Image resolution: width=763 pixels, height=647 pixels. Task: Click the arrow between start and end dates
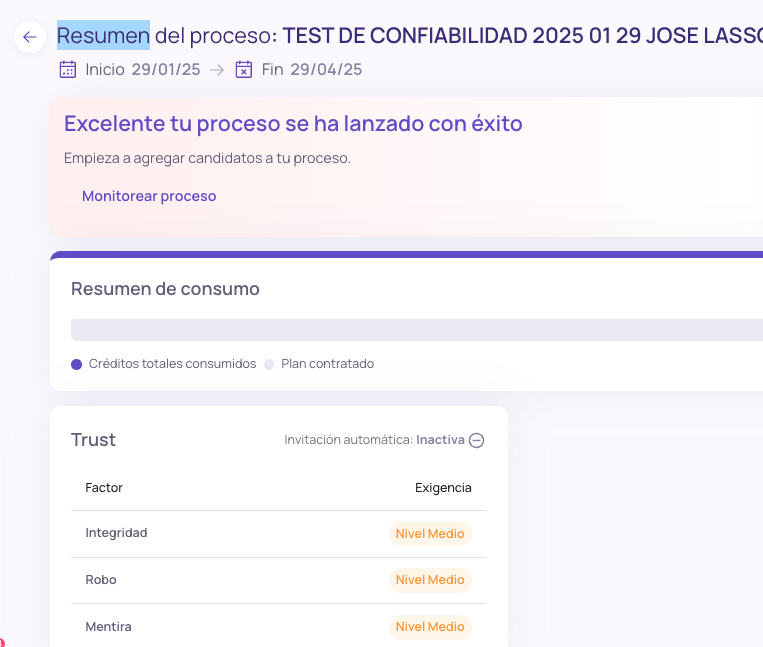click(217, 70)
